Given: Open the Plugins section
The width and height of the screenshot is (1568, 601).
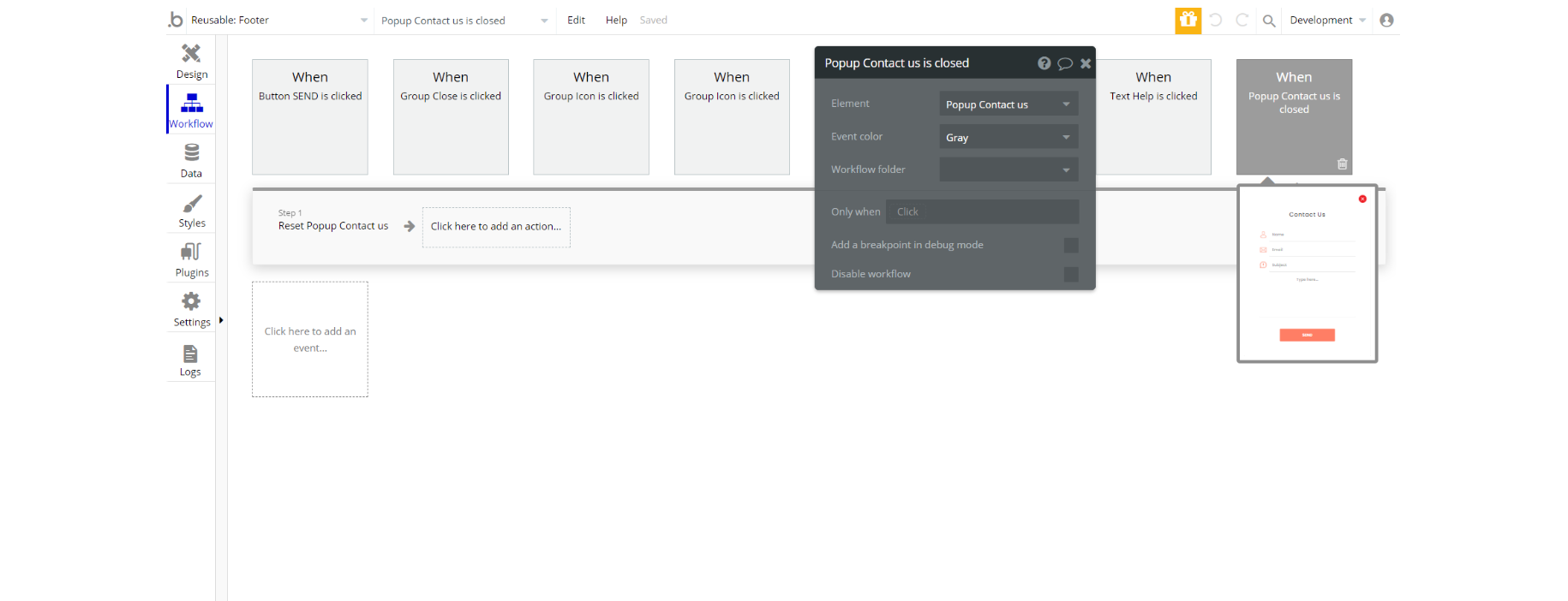Looking at the screenshot, I should coord(191,261).
